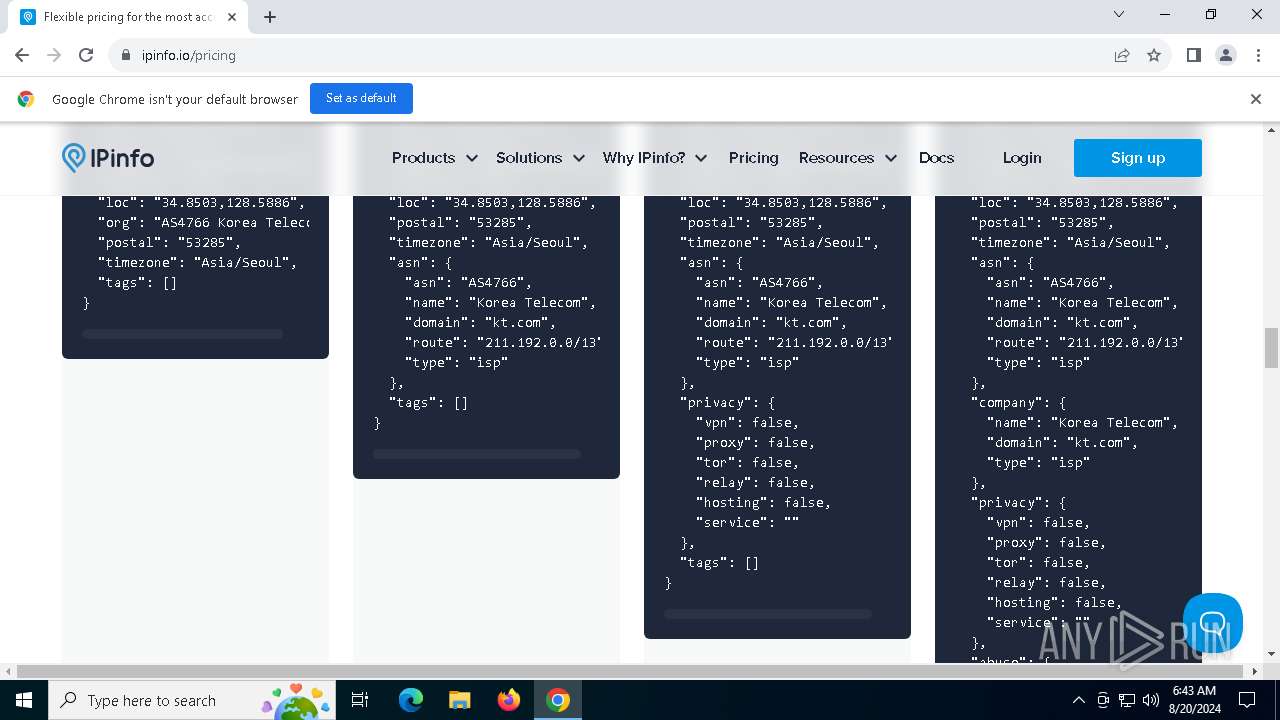The height and width of the screenshot is (720, 1280).
Task: Select the Flexible pricing browser tab
Action: (x=127, y=17)
